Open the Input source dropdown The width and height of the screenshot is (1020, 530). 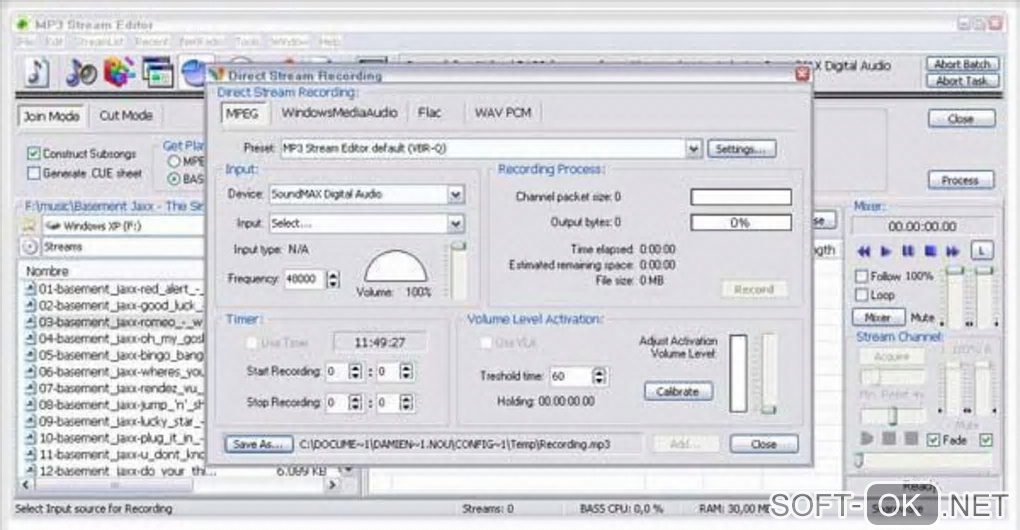(455, 224)
